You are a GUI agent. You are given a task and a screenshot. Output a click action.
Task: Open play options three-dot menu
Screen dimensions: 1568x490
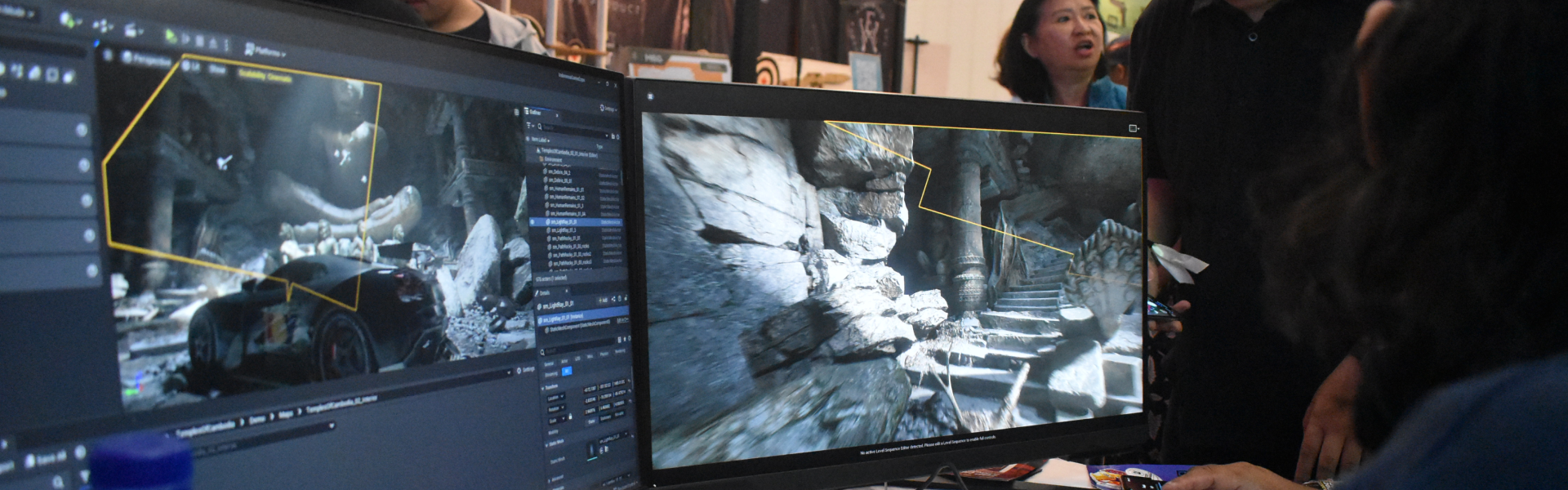click(226, 47)
